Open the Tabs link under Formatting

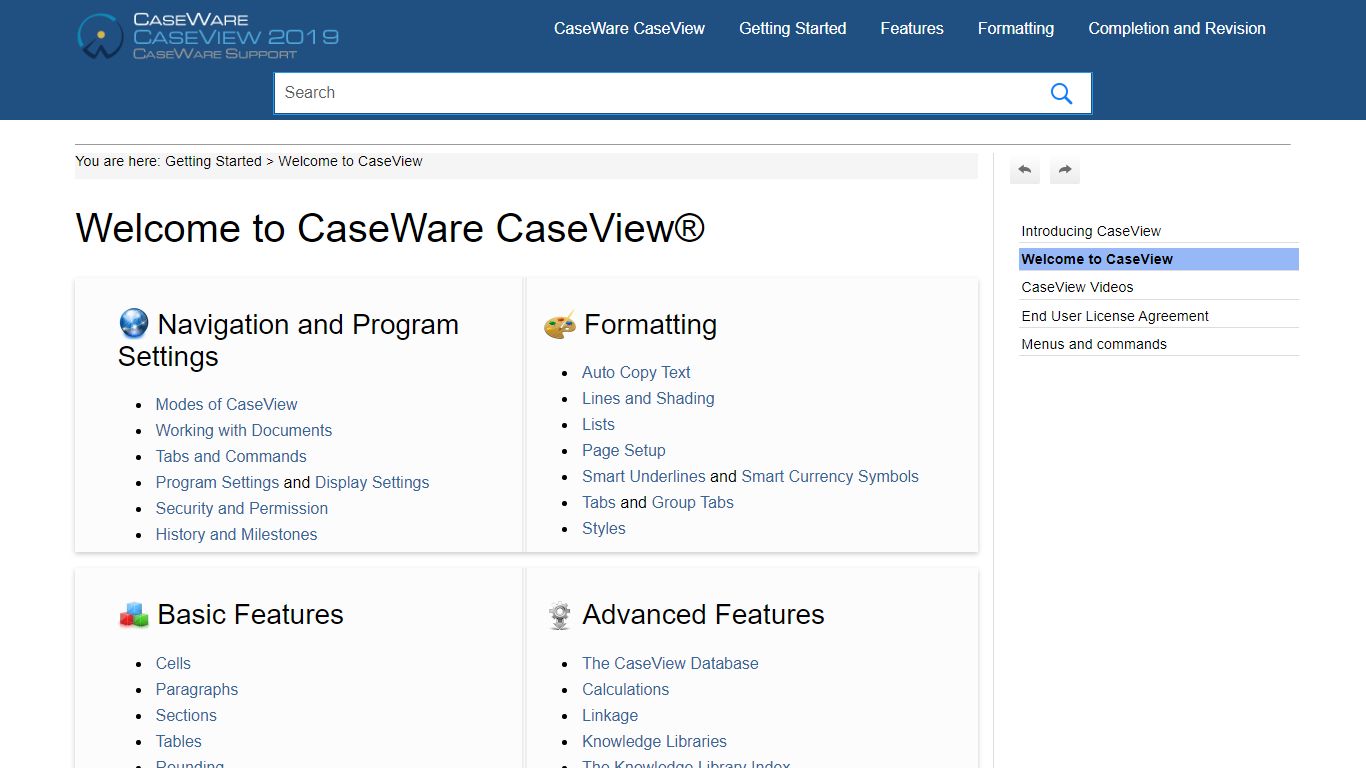coord(599,502)
